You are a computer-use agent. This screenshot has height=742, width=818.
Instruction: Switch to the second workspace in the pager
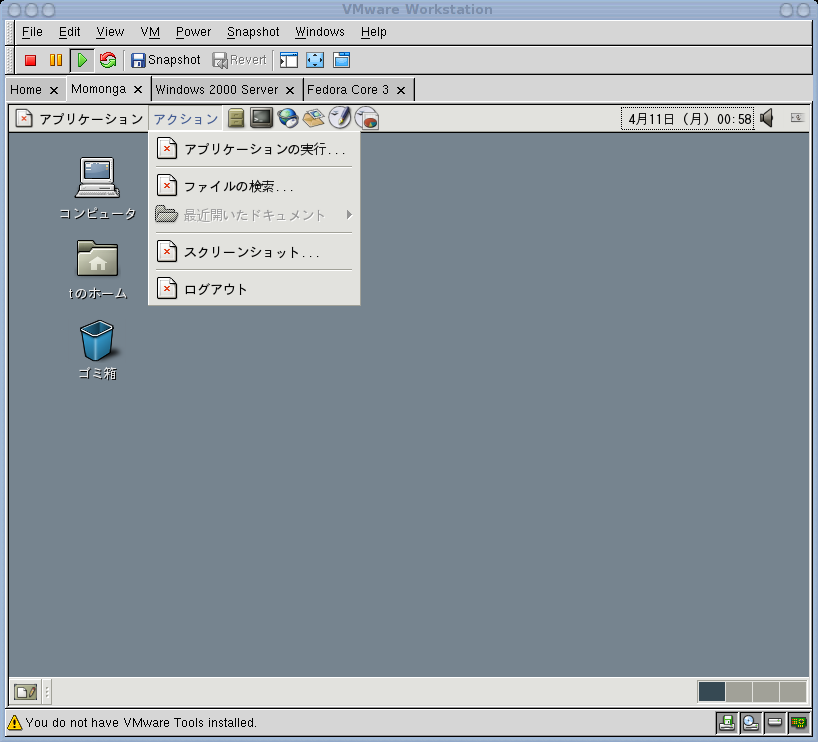[739, 691]
